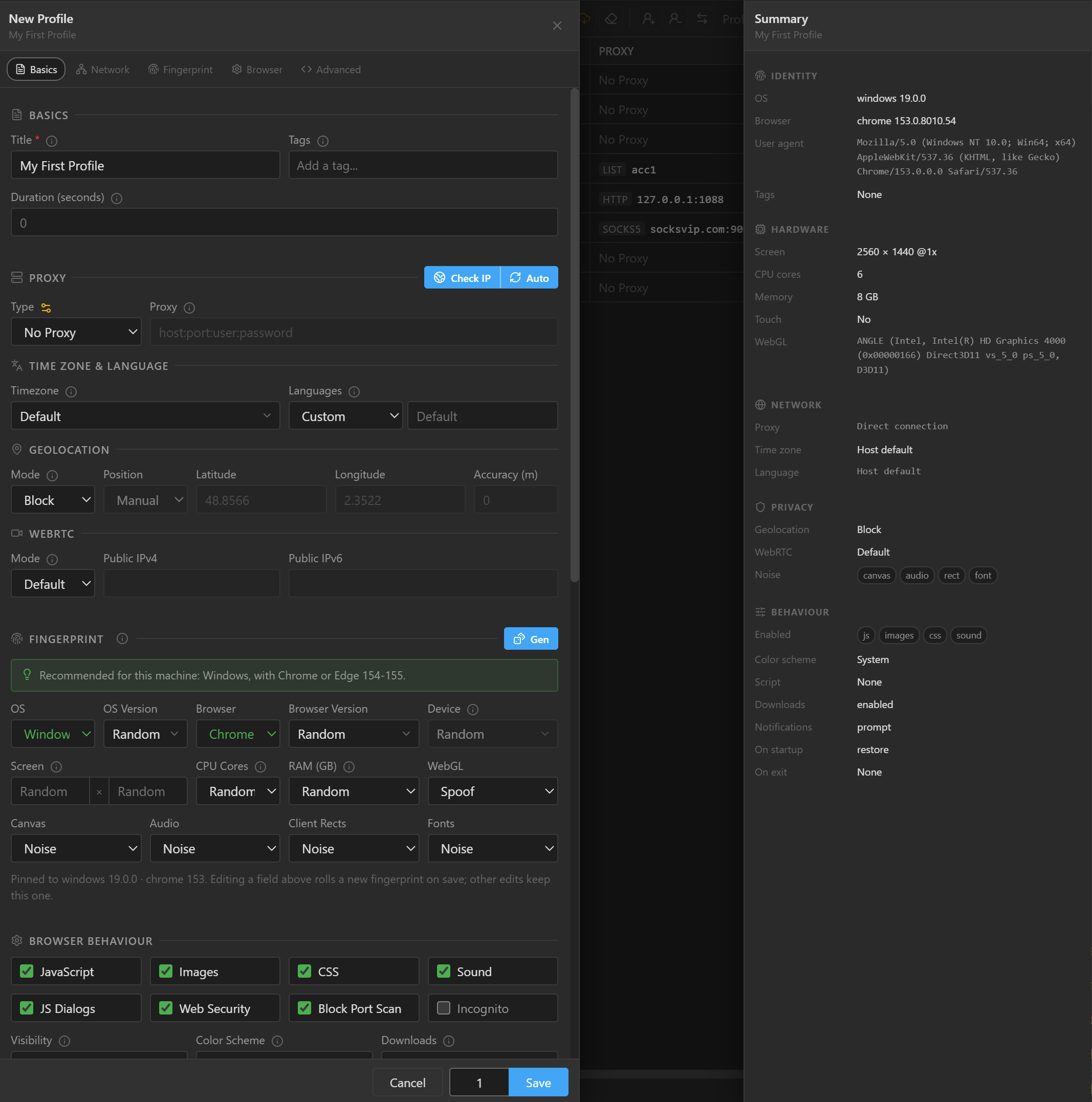Open the Advanced tab
This screenshot has width=1092, height=1102.
coord(331,70)
